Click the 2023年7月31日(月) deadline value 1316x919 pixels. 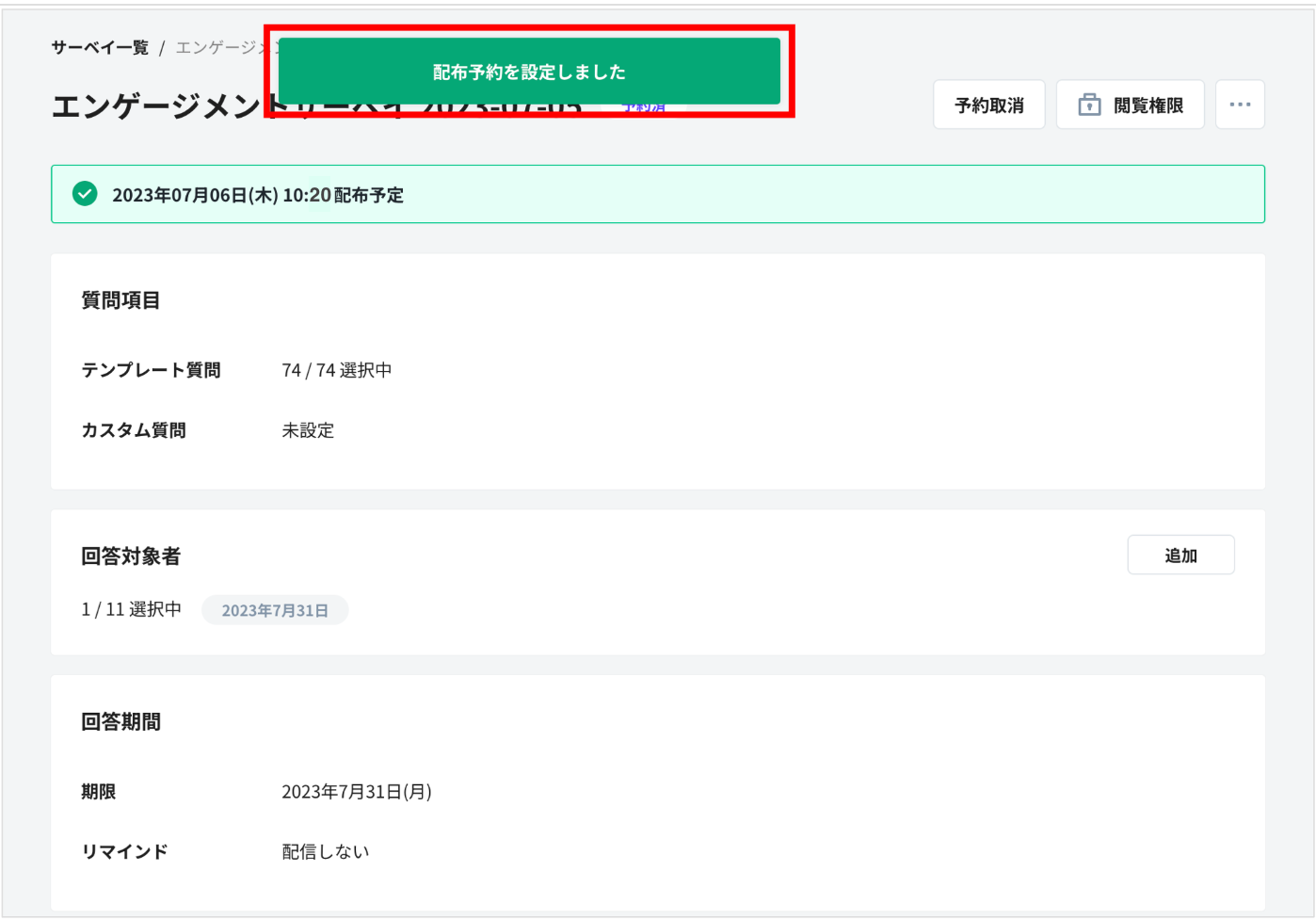(x=357, y=792)
